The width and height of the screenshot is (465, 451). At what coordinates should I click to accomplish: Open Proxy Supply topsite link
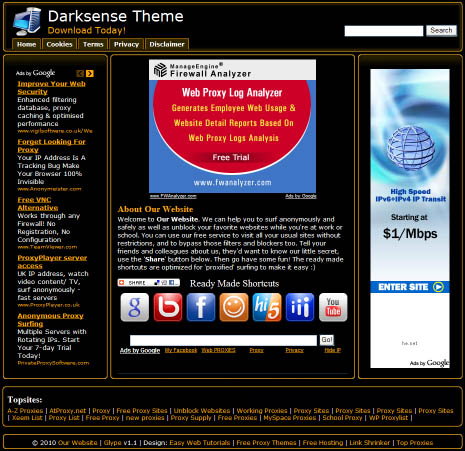(191, 418)
